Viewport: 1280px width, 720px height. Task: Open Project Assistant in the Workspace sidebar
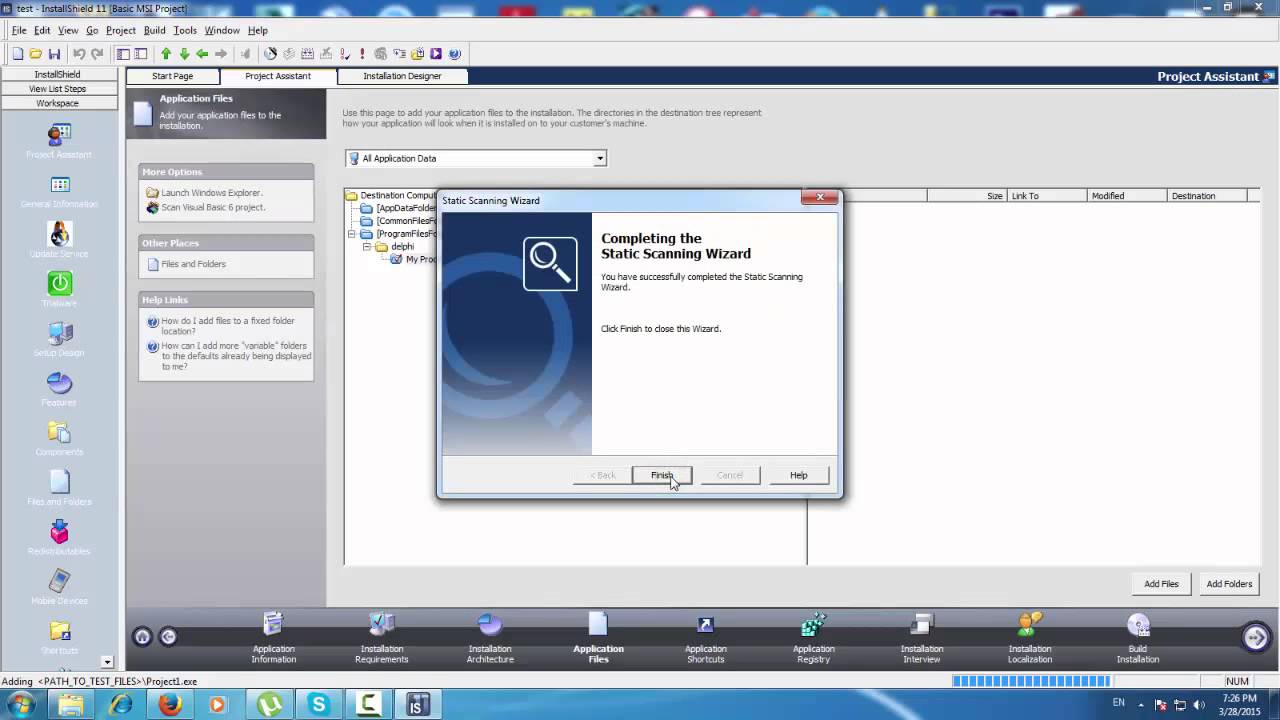pos(59,141)
